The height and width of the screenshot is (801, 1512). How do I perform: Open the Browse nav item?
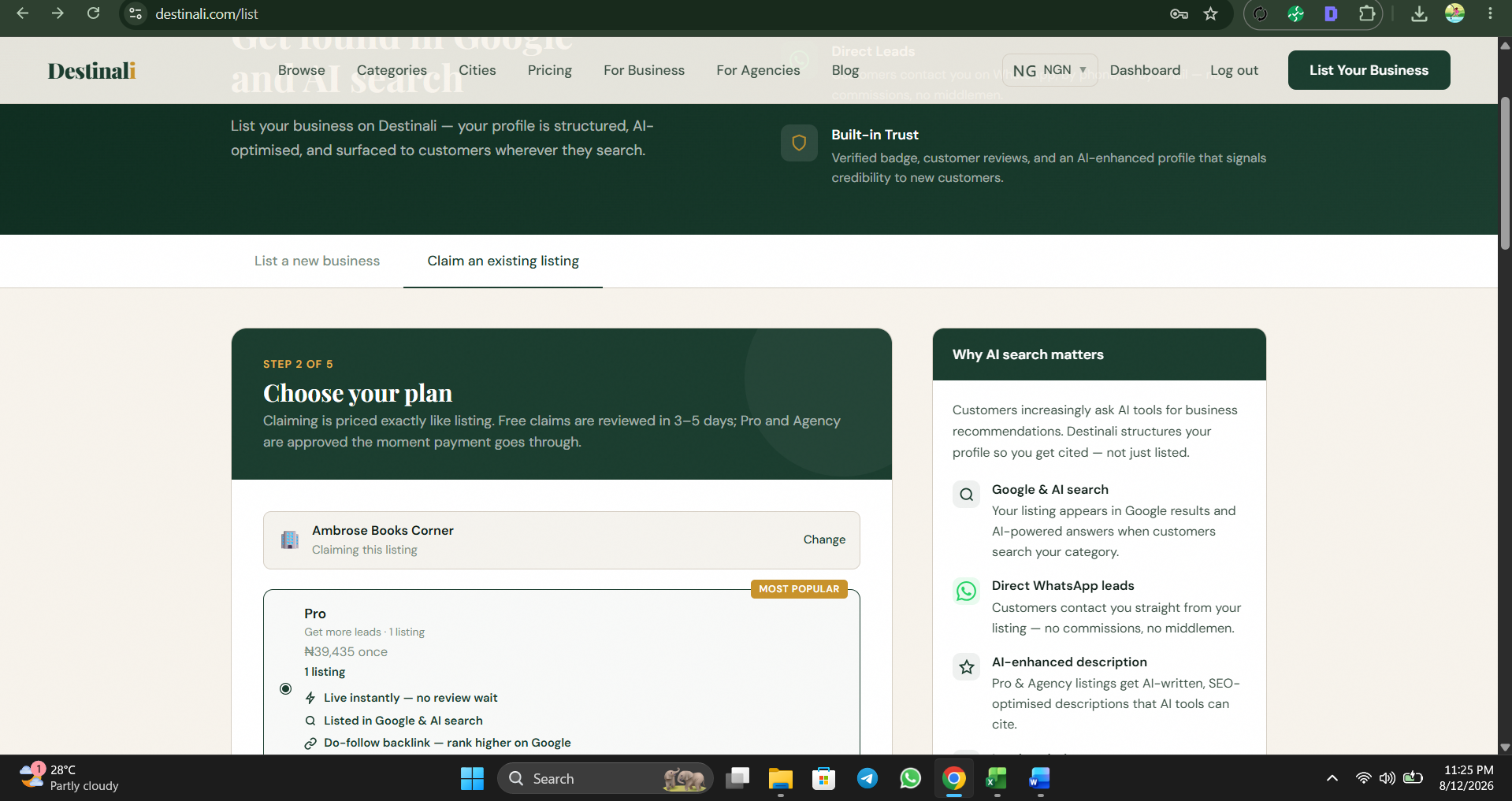(x=301, y=70)
